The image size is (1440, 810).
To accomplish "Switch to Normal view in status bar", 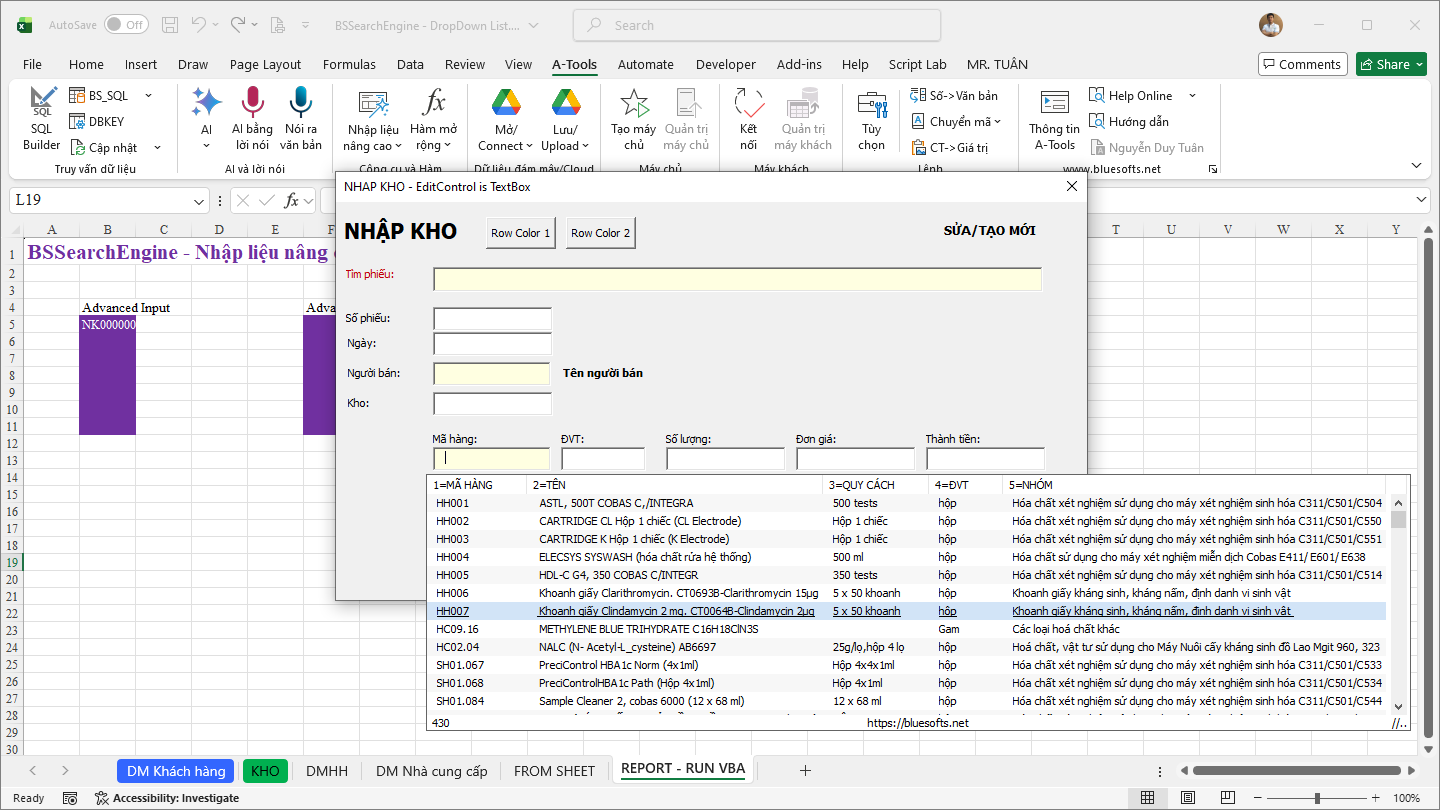I will coord(1147,798).
